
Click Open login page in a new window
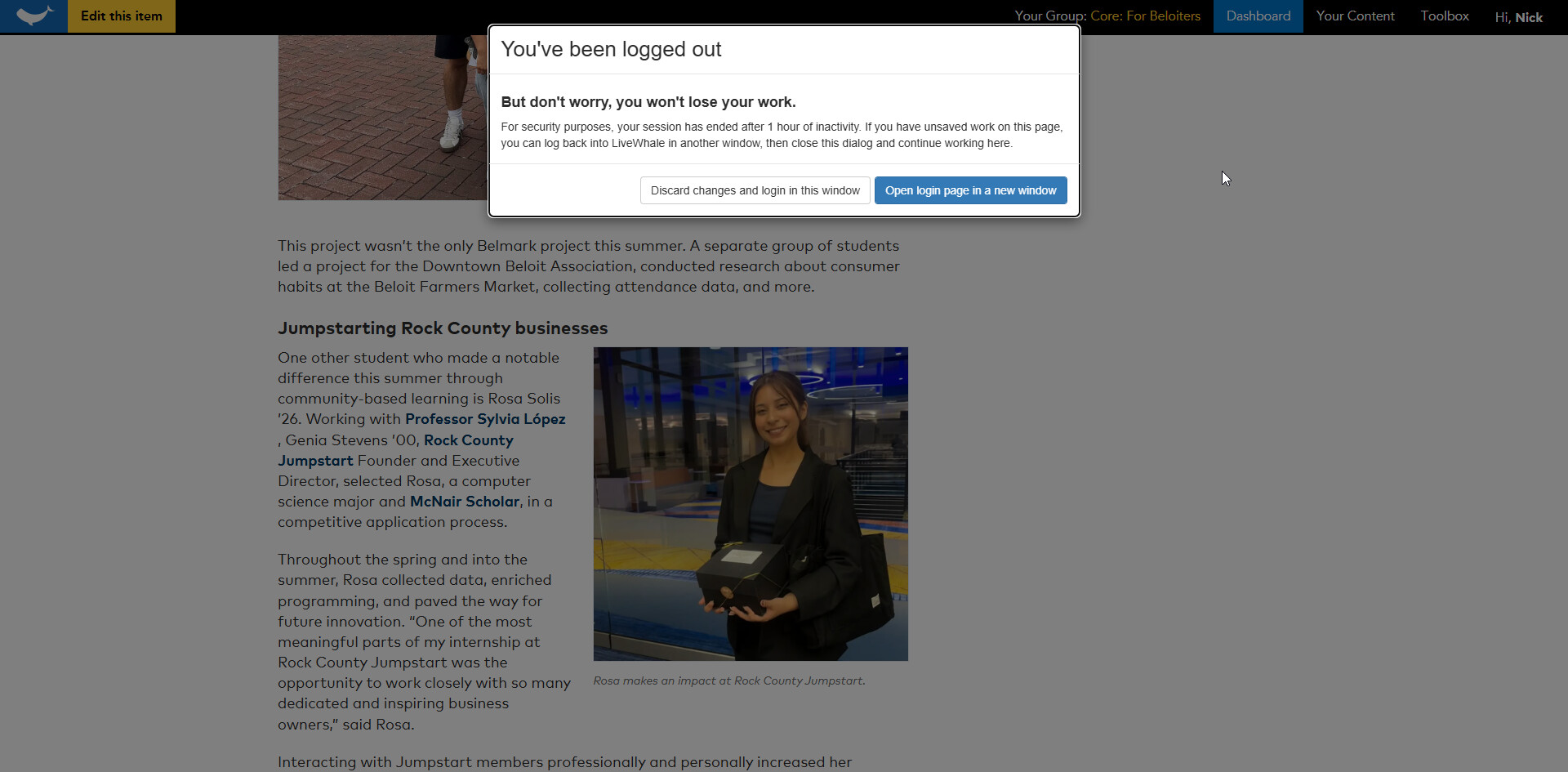click(x=970, y=190)
